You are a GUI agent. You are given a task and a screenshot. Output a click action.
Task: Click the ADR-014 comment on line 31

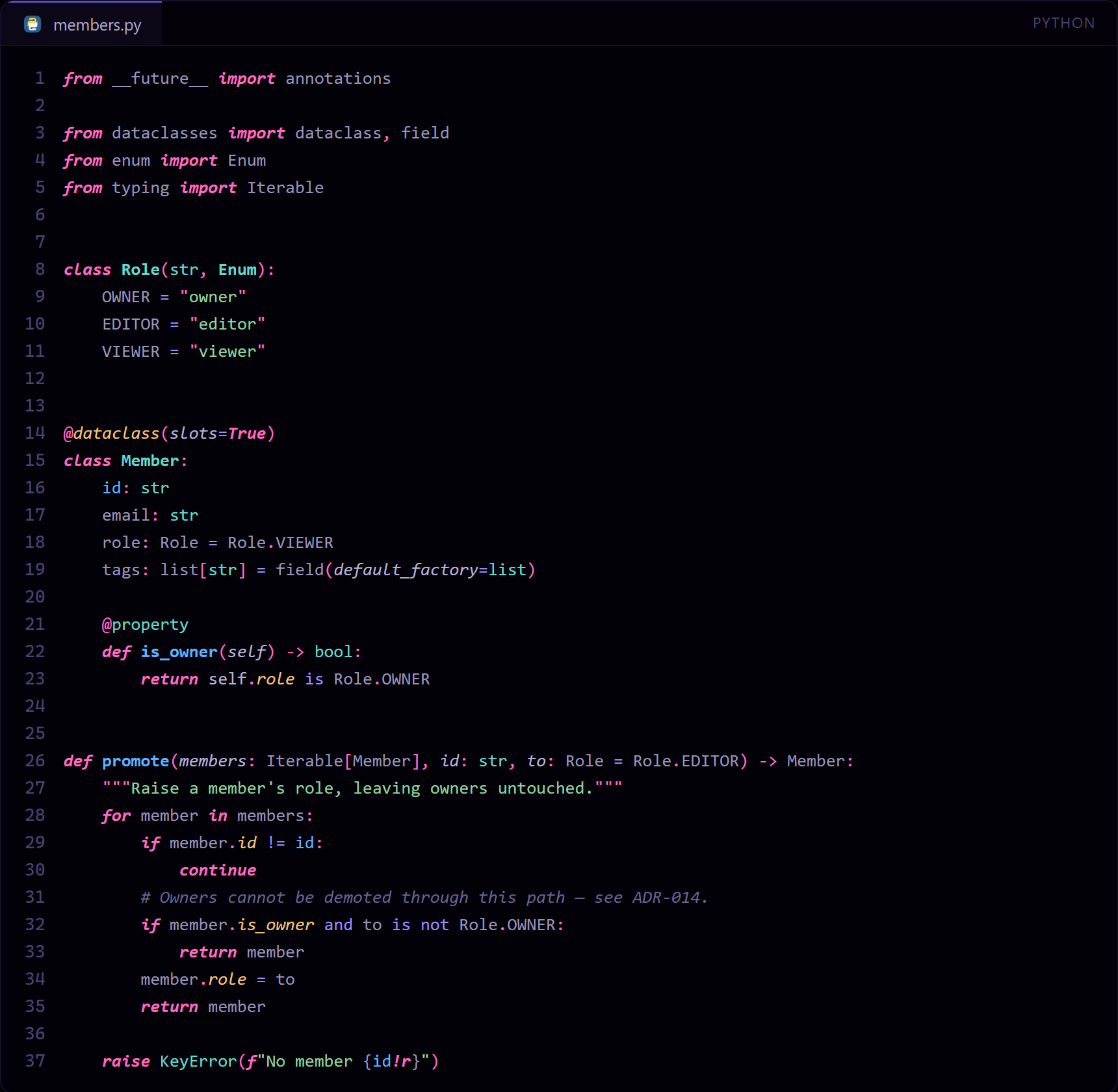tap(424, 898)
